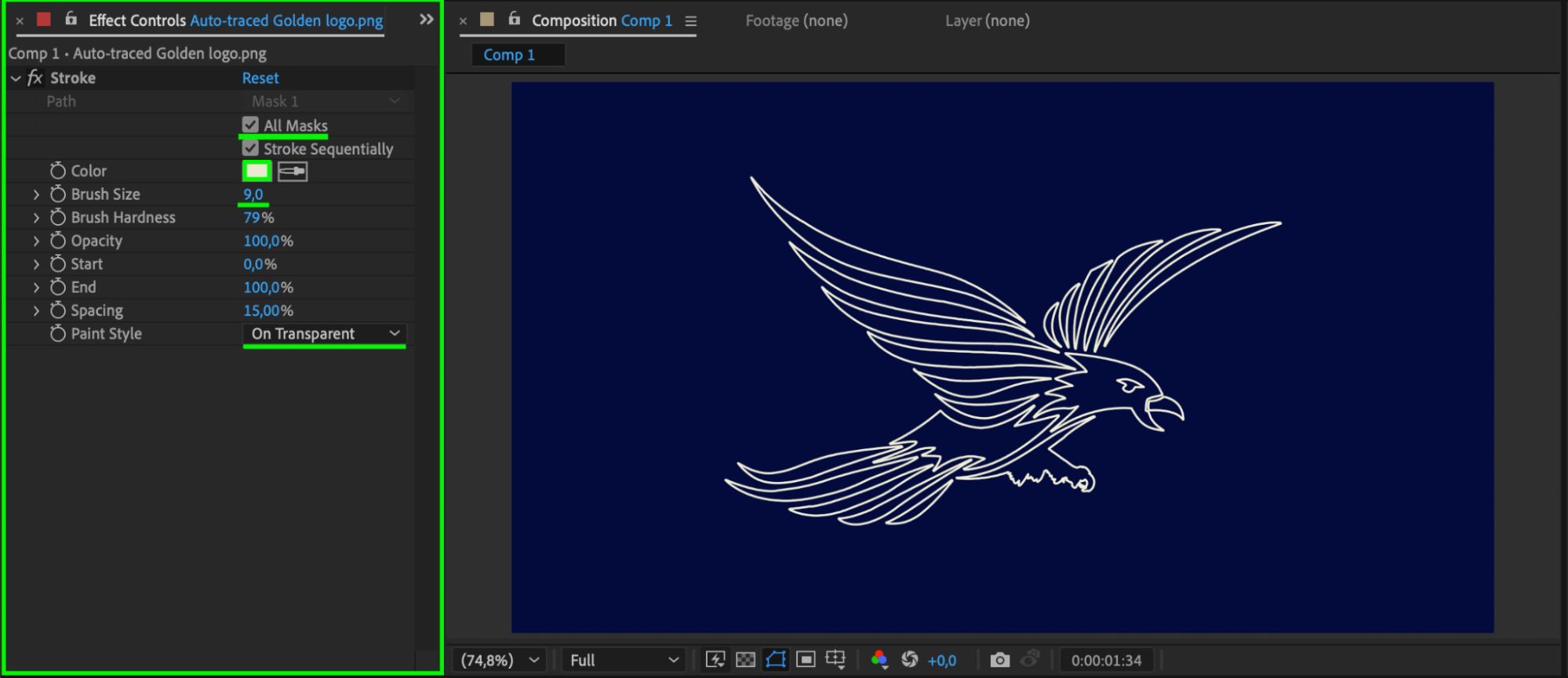Open the show channel RGB icon
1568x678 pixels.
879,660
